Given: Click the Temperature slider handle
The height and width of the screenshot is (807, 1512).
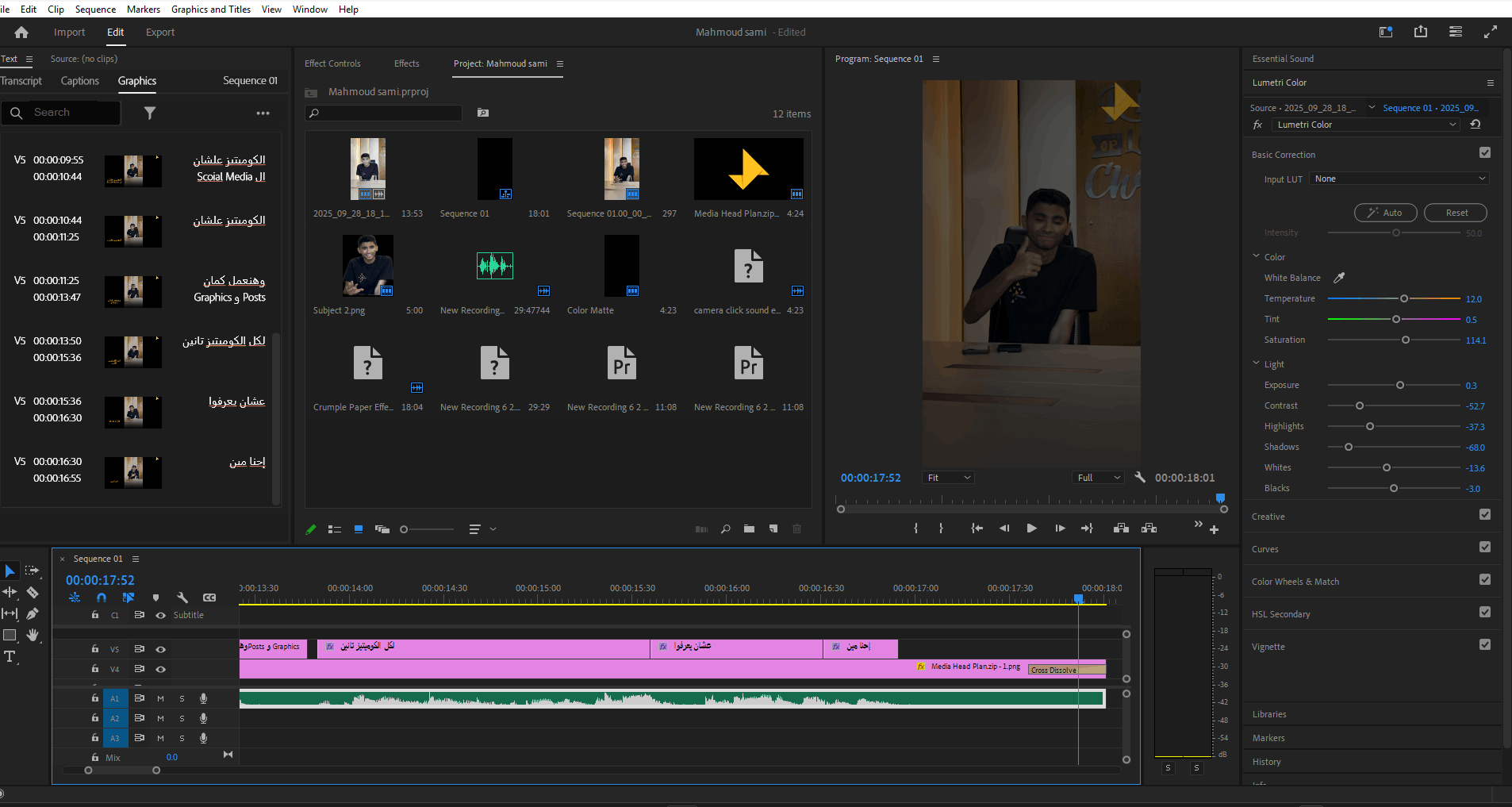Looking at the screenshot, I should point(1404,299).
